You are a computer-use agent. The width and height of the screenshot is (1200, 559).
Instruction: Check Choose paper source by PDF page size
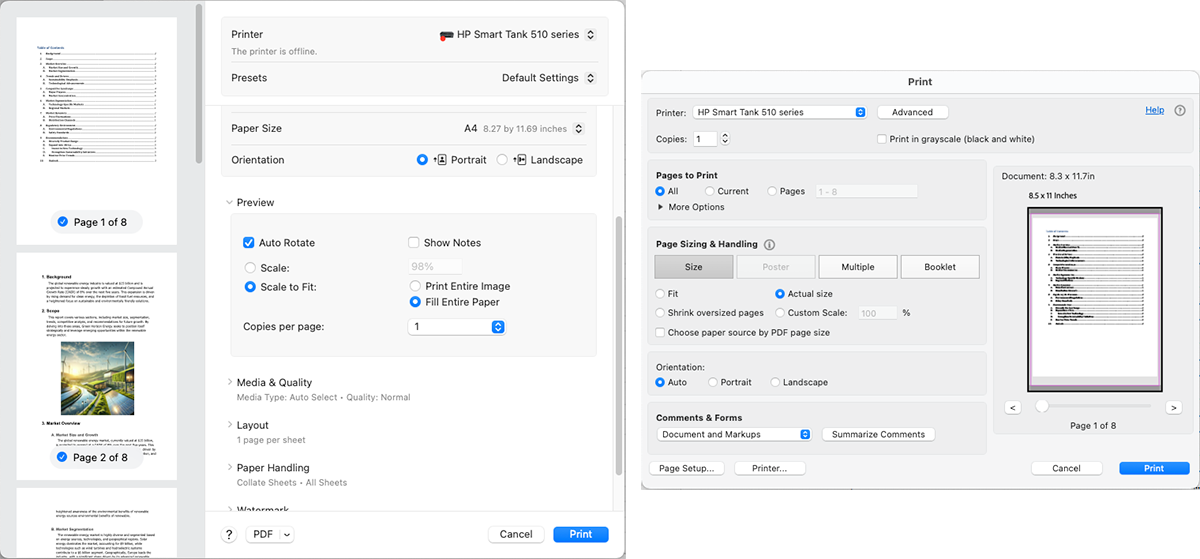coord(660,332)
